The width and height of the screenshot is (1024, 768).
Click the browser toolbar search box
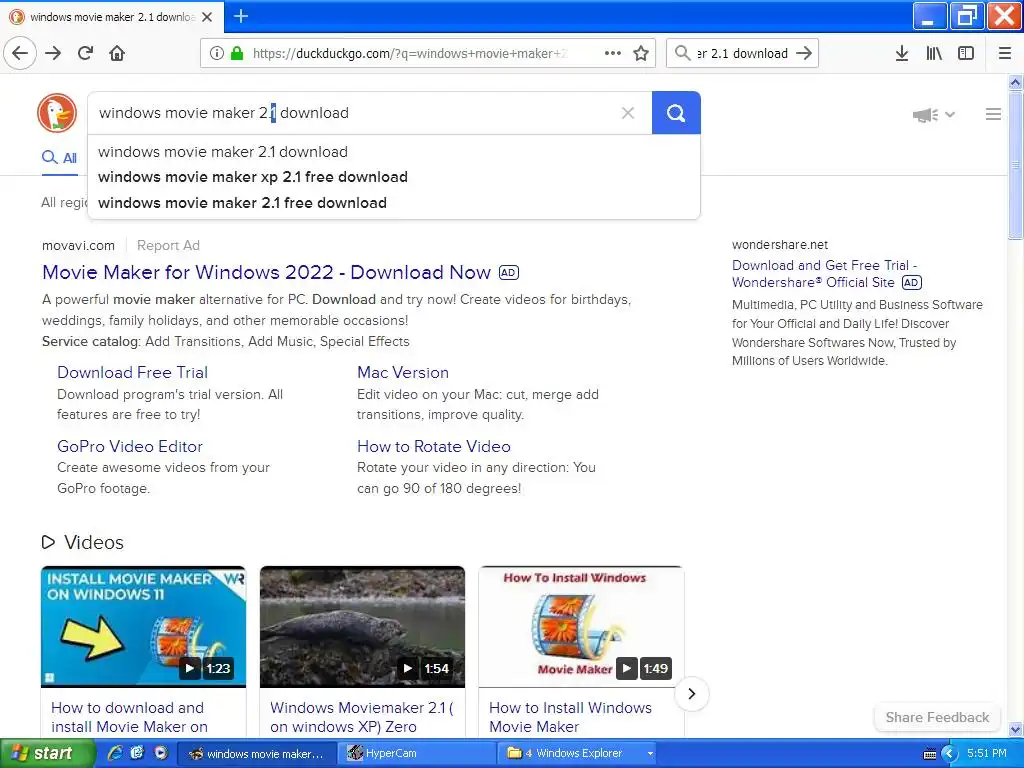point(742,54)
